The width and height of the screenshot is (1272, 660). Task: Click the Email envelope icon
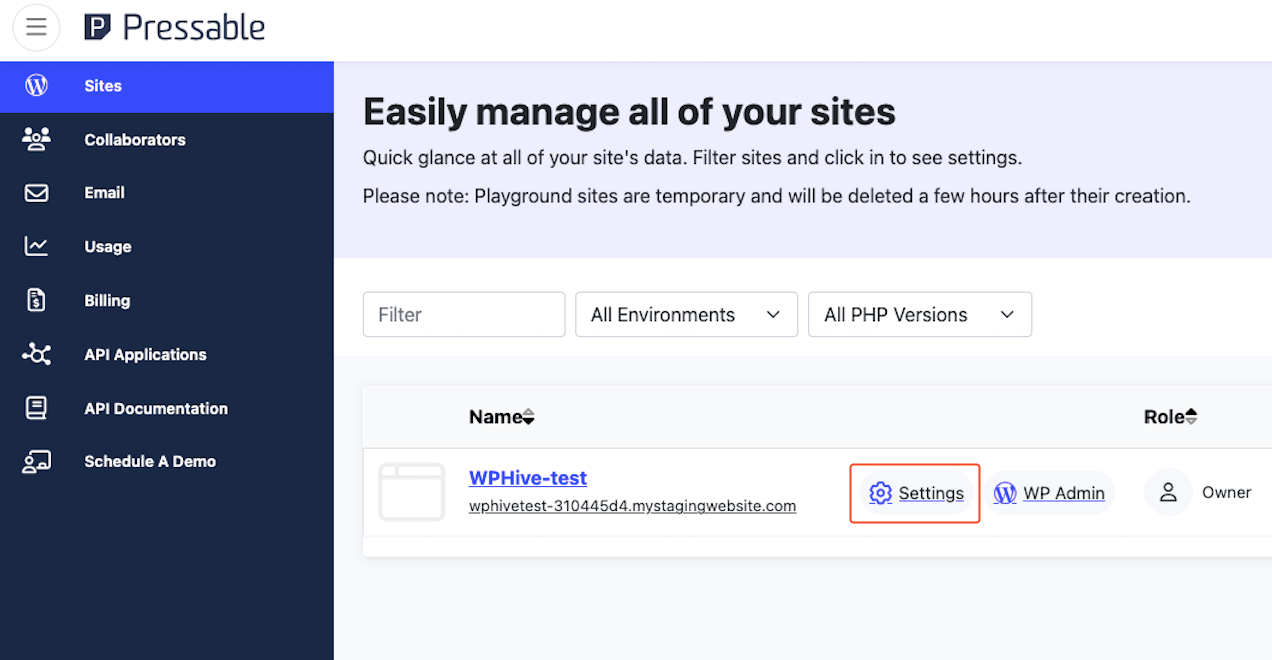click(36, 193)
